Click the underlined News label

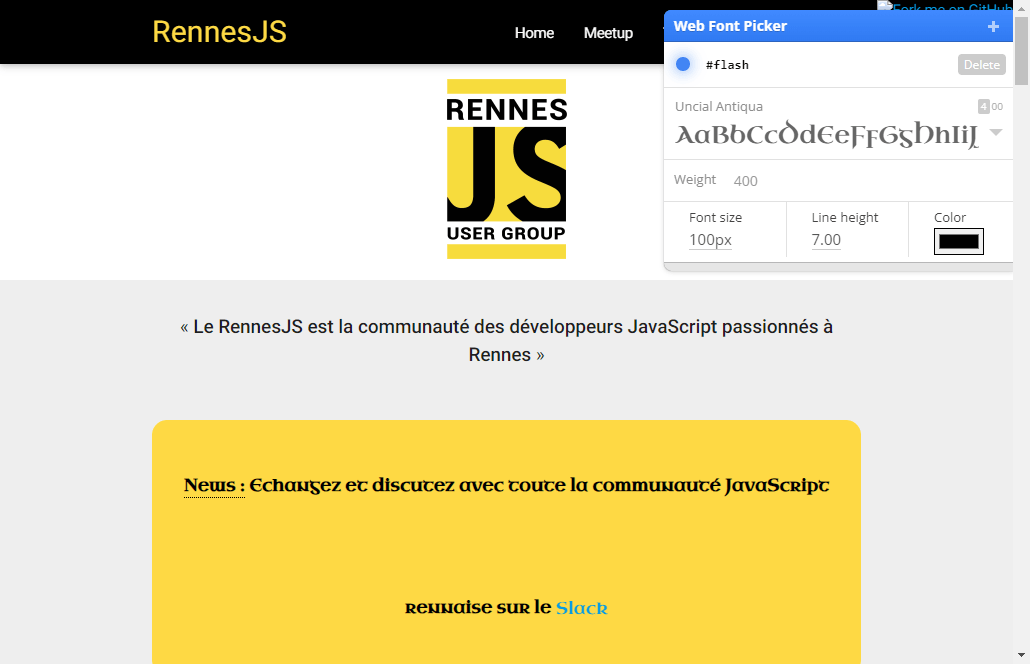pos(214,485)
